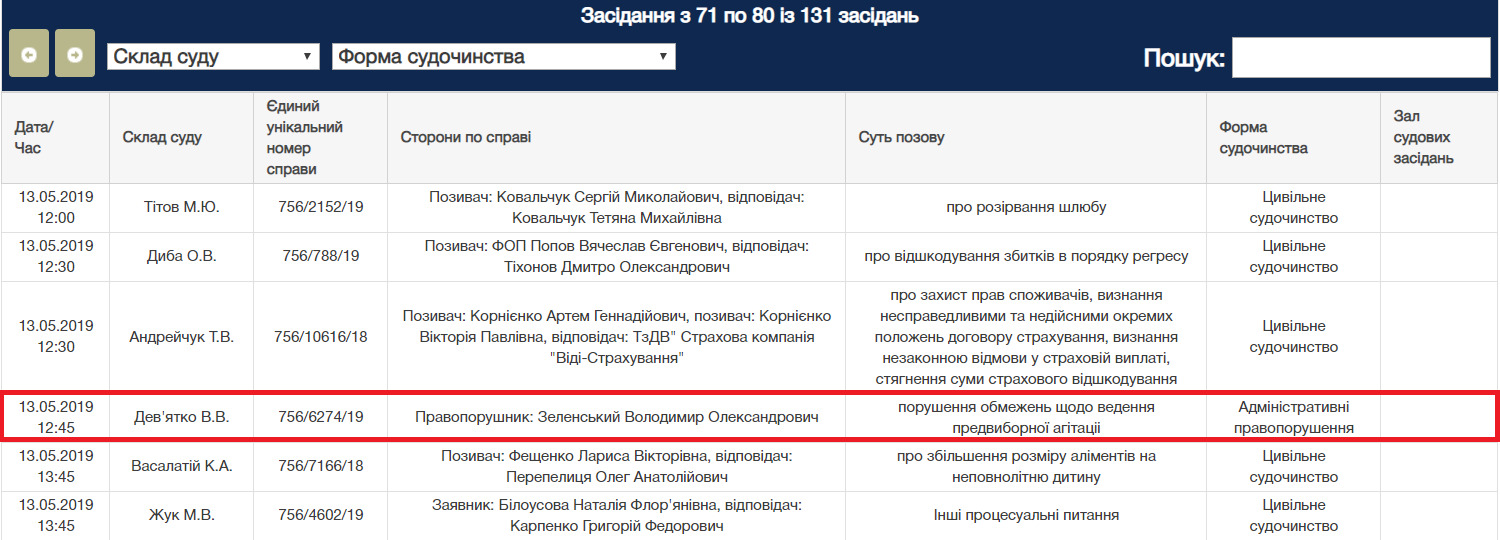Screen dimensions: 1500x540
Task: Sort by Склад суду column header
Action: (x=182, y=138)
